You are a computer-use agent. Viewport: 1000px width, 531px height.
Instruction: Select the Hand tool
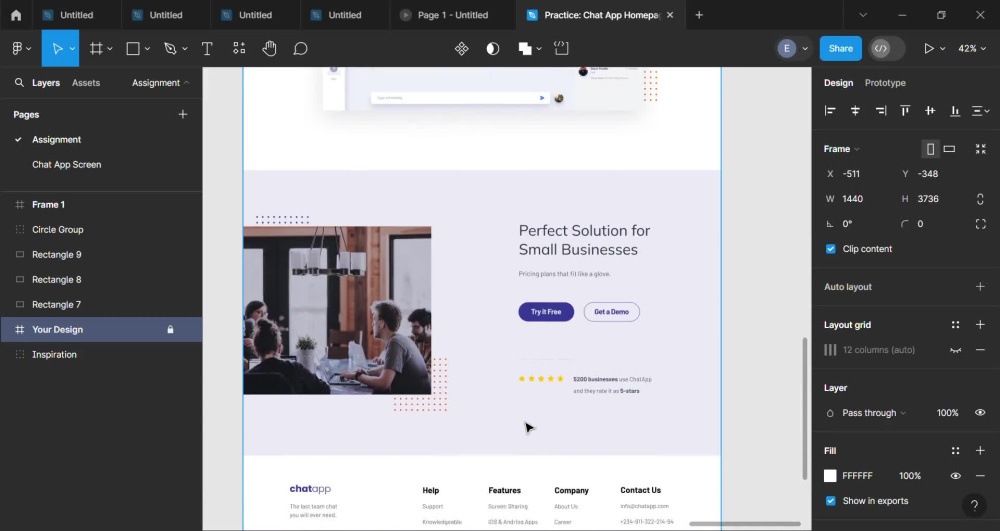coord(269,48)
